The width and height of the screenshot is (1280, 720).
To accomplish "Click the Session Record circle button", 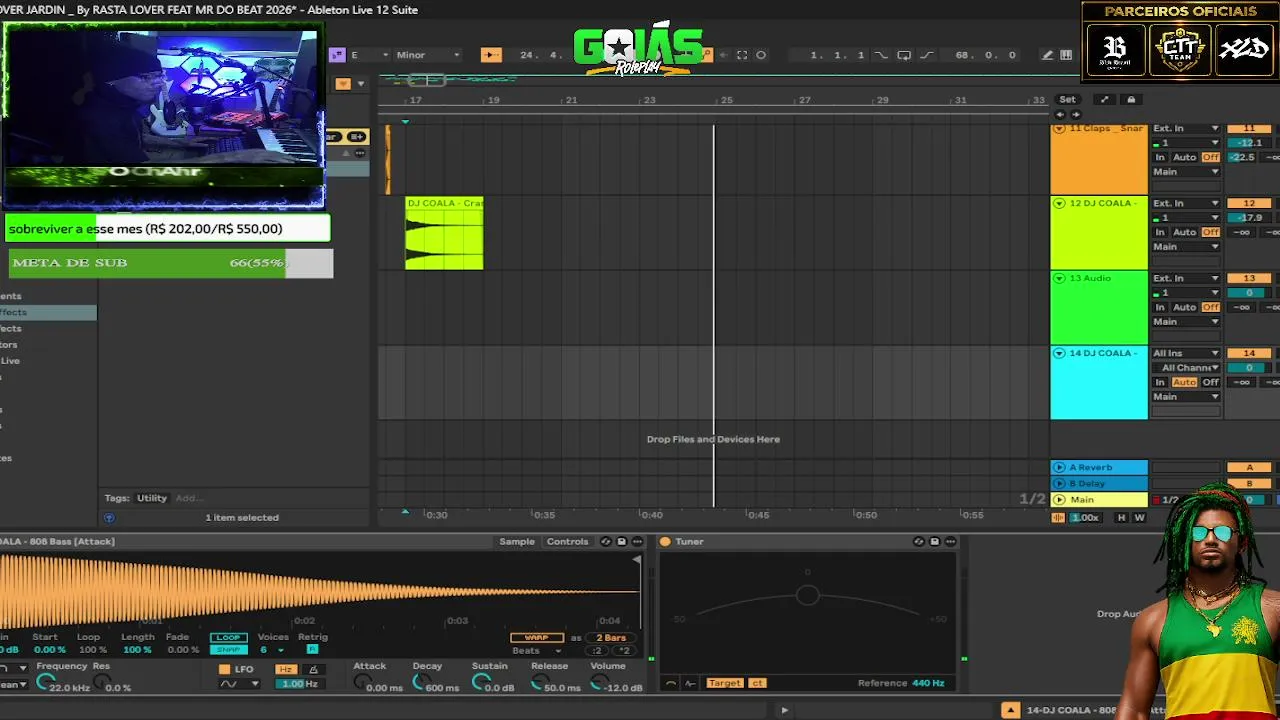I will (761, 55).
